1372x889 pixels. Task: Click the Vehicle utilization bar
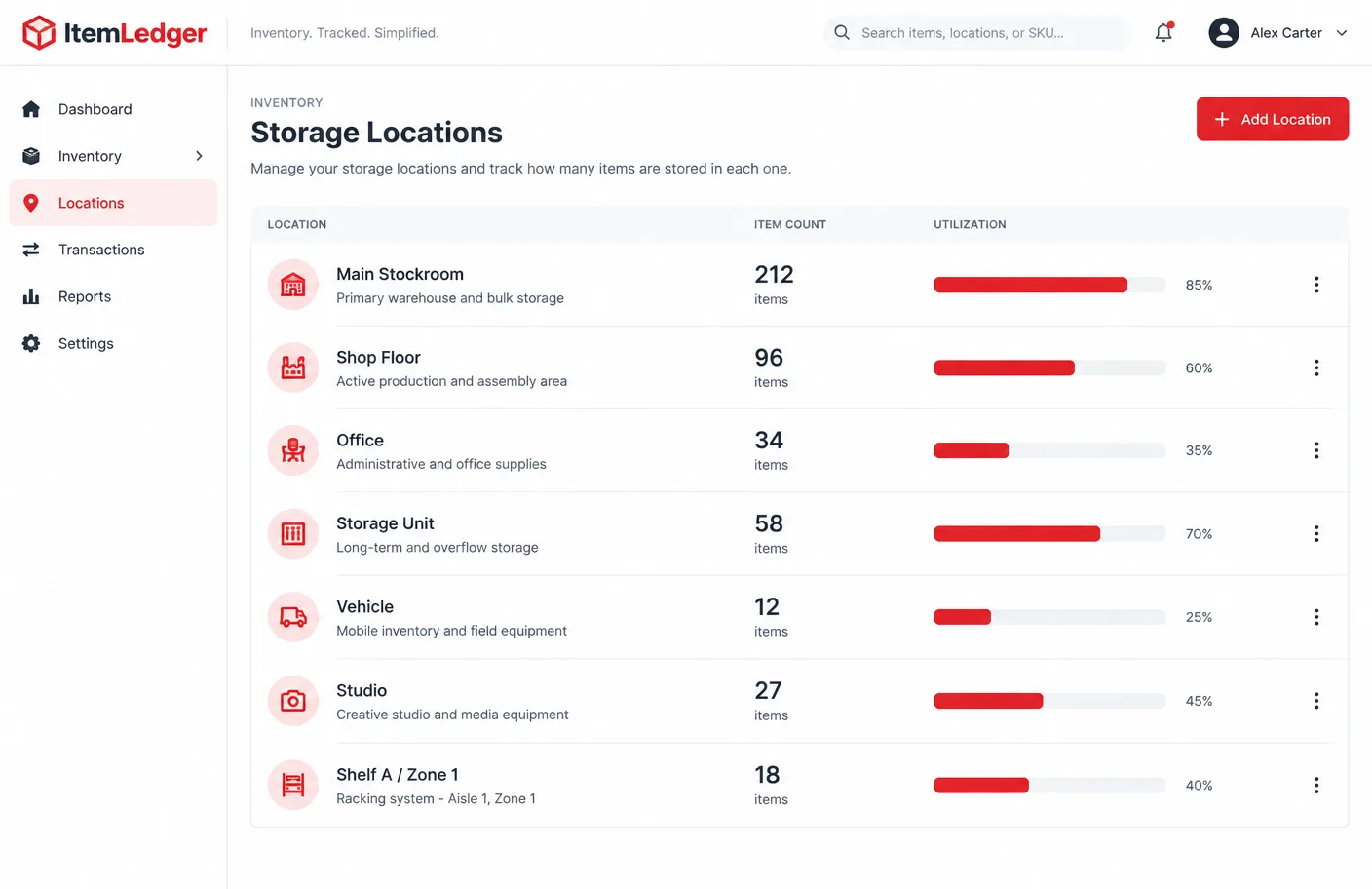pyautogui.click(x=1049, y=617)
